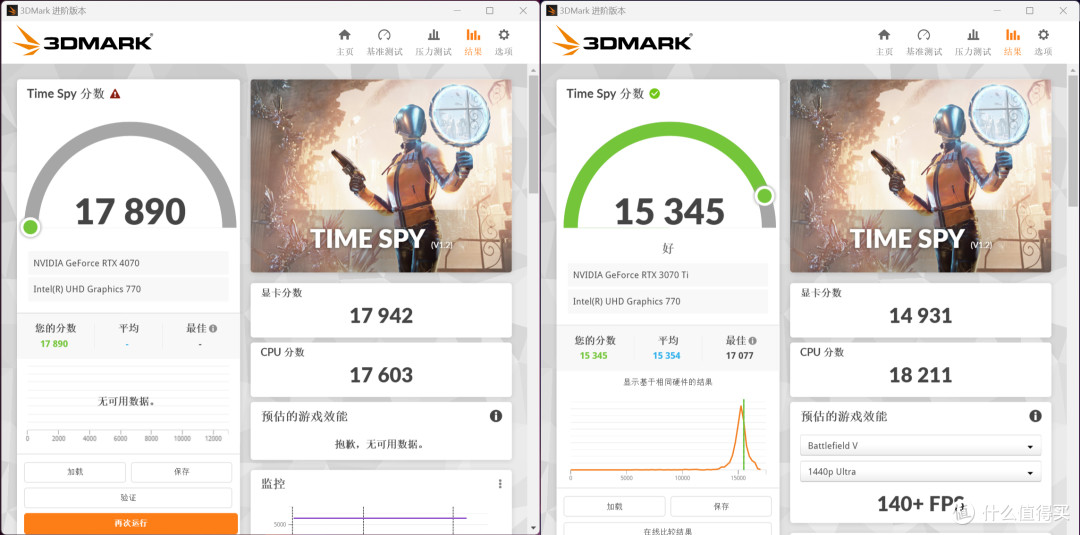Click the Save button in left window
Viewport: 1080px width, 535px height.
pyautogui.click(x=181, y=472)
